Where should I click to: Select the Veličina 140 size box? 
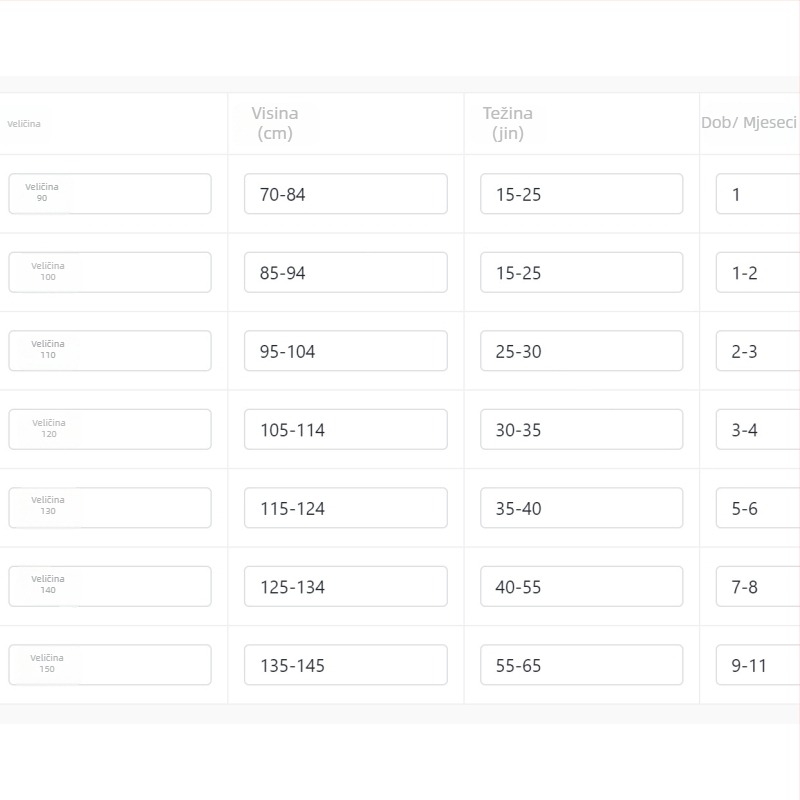[110, 587]
